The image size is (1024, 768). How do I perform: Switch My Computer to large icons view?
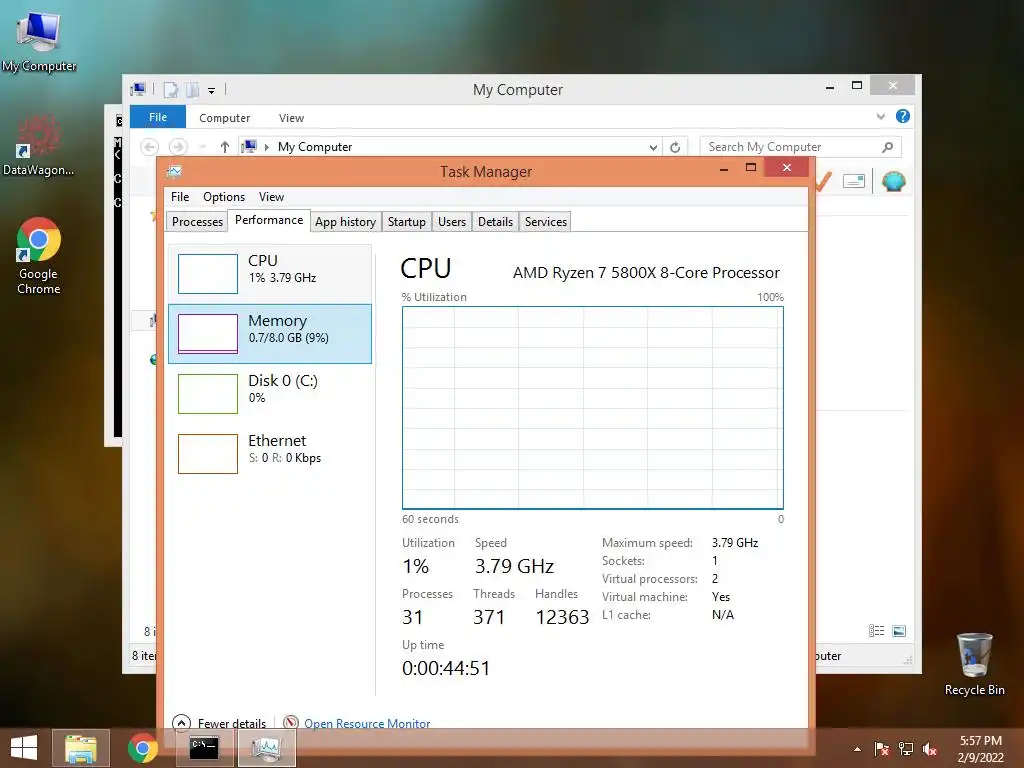[899, 630]
